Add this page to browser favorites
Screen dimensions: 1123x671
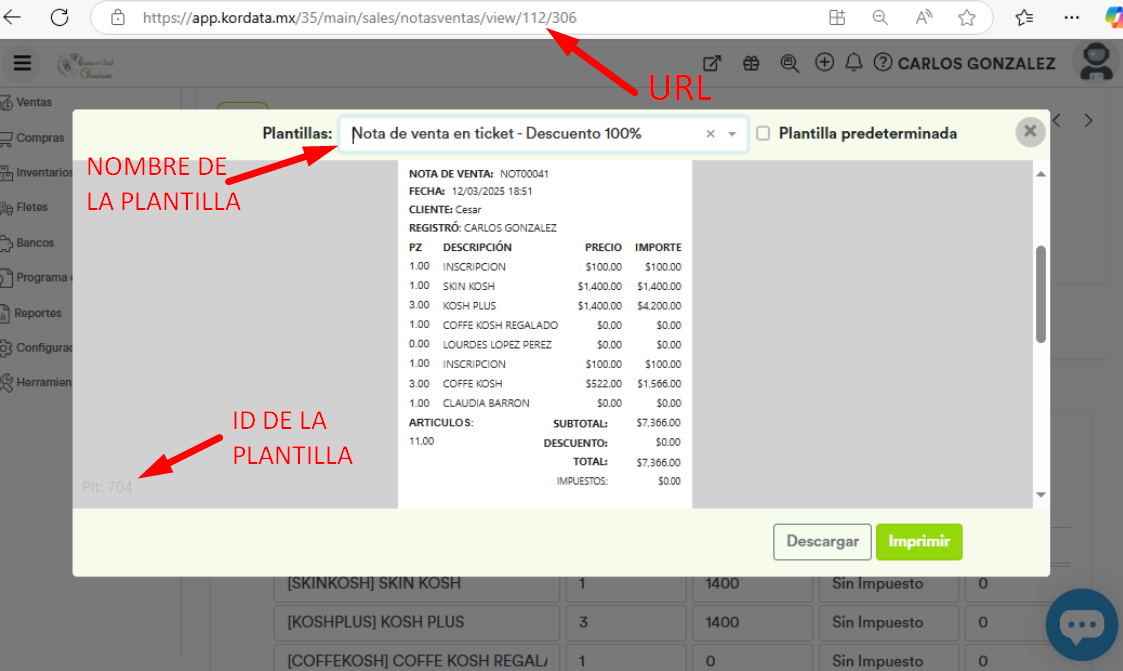(x=966, y=17)
